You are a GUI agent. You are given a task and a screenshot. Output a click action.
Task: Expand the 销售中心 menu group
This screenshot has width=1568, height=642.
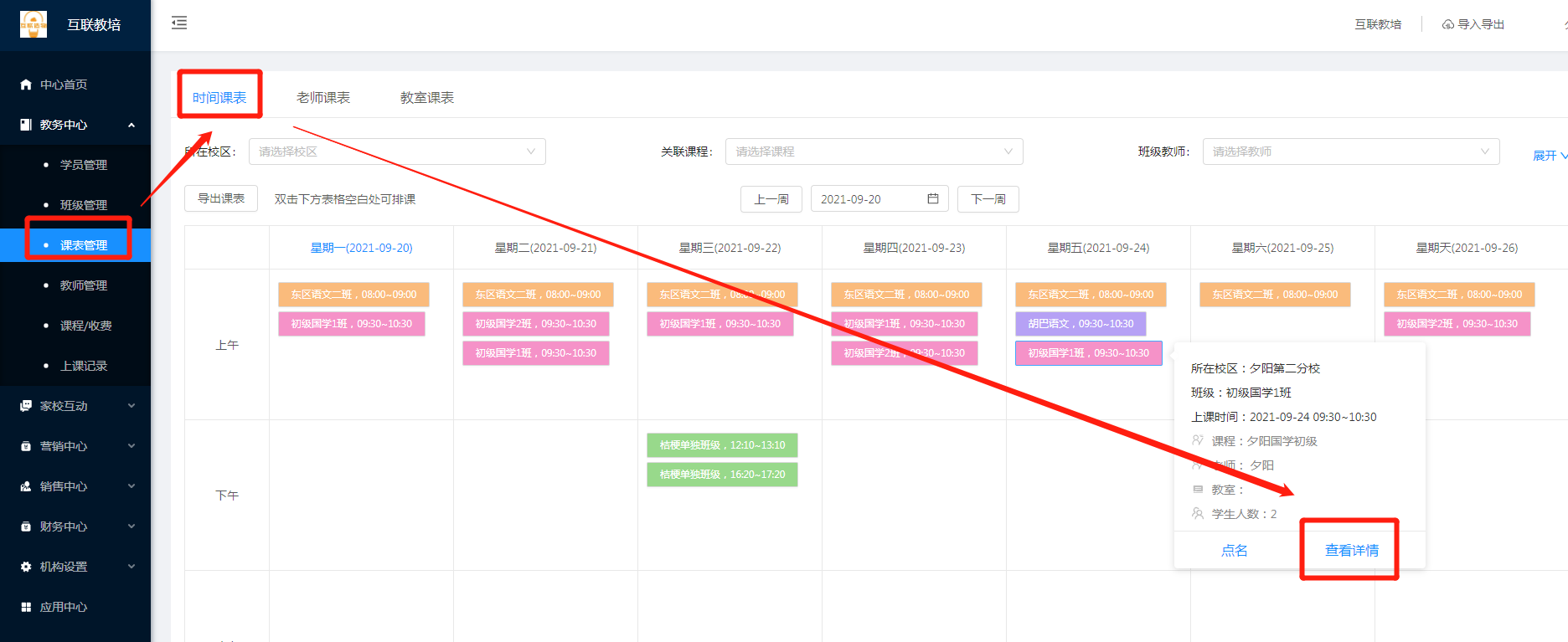coord(75,486)
